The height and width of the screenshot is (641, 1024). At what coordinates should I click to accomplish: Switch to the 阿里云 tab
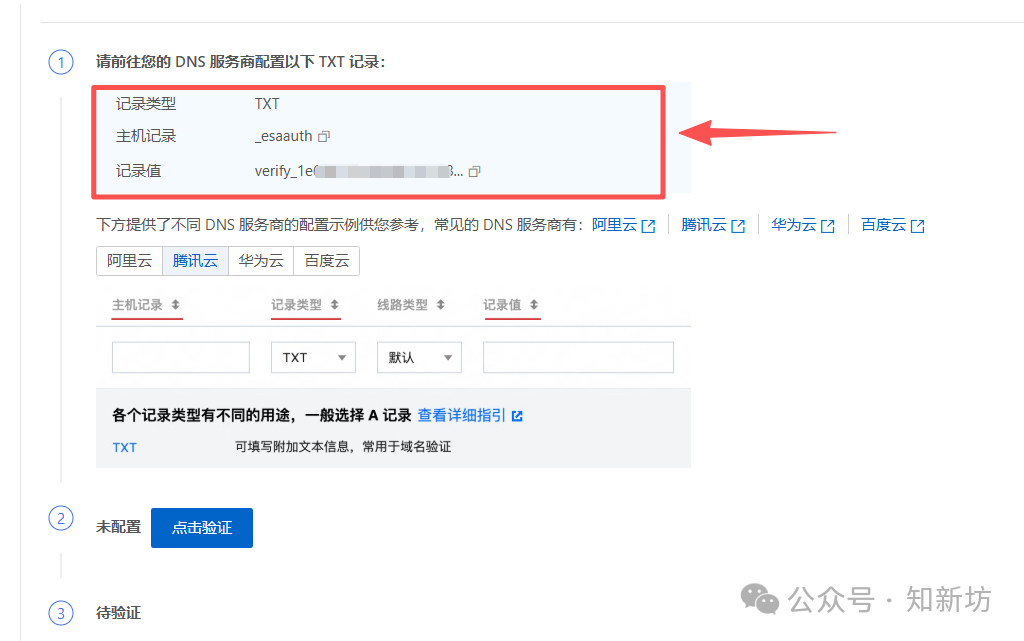click(x=129, y=261)
